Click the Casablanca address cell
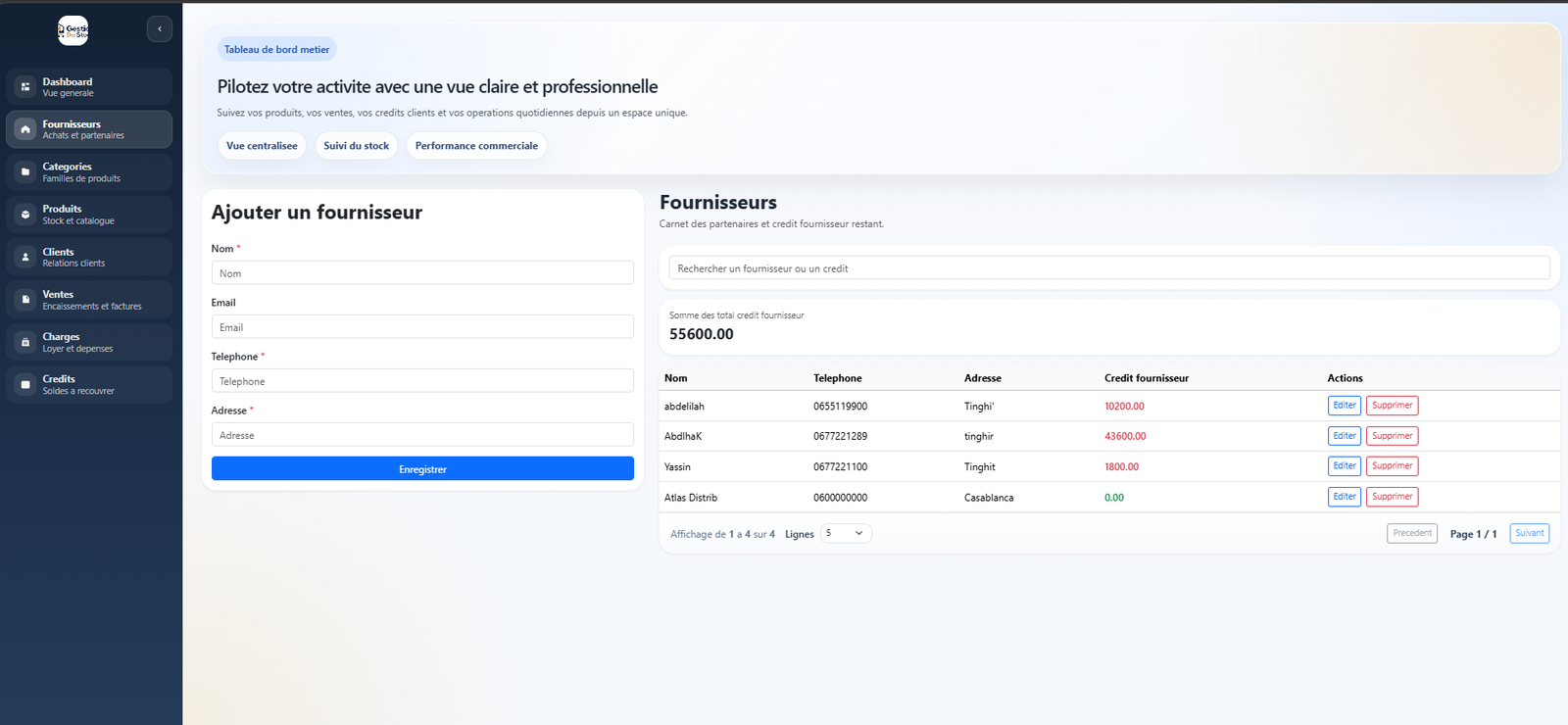1568x725 pixels. (x=989, y=498)
